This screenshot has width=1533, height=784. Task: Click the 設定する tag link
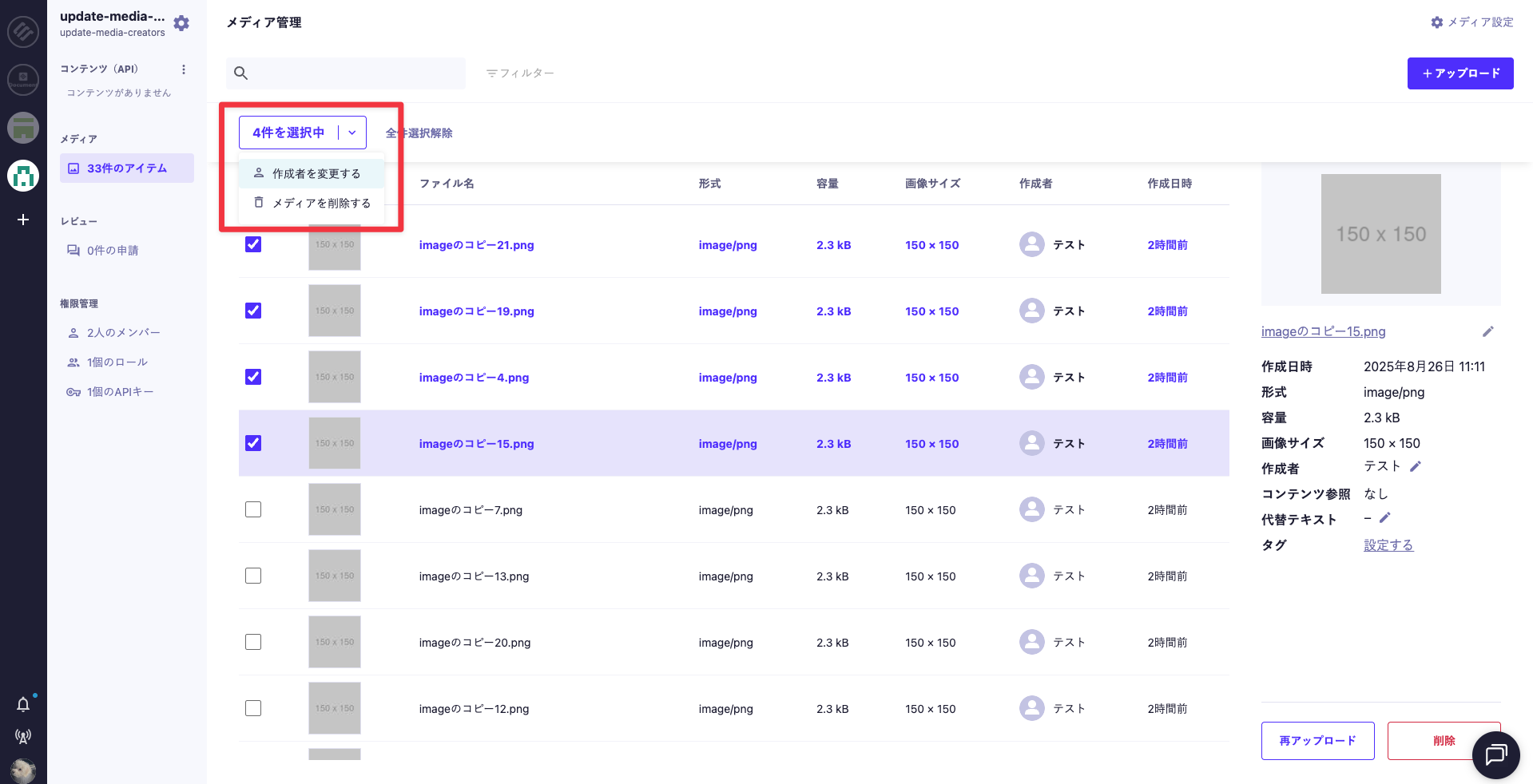(1388, 545)
